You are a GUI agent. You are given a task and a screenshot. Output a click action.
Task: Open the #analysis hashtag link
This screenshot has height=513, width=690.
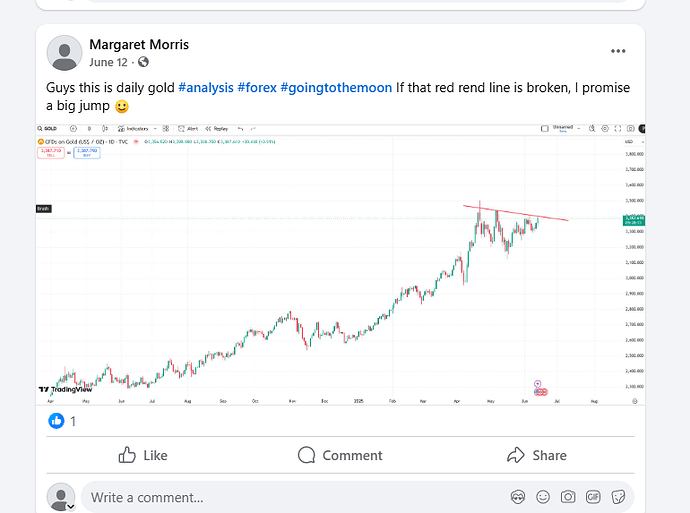tap(206, 88)
